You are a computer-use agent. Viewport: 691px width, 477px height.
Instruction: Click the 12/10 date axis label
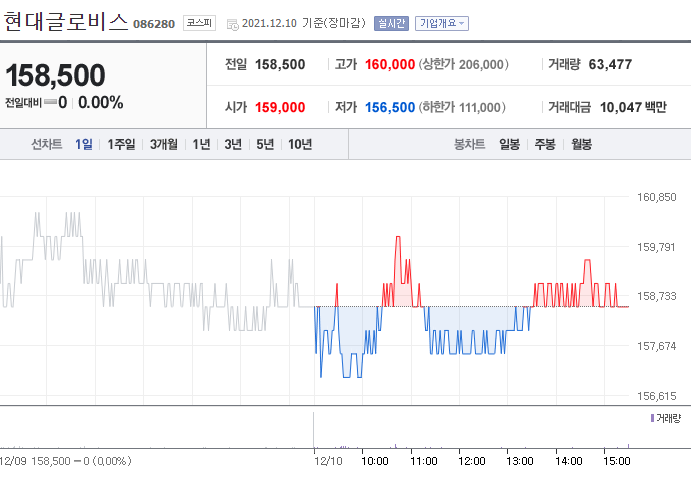328,461
